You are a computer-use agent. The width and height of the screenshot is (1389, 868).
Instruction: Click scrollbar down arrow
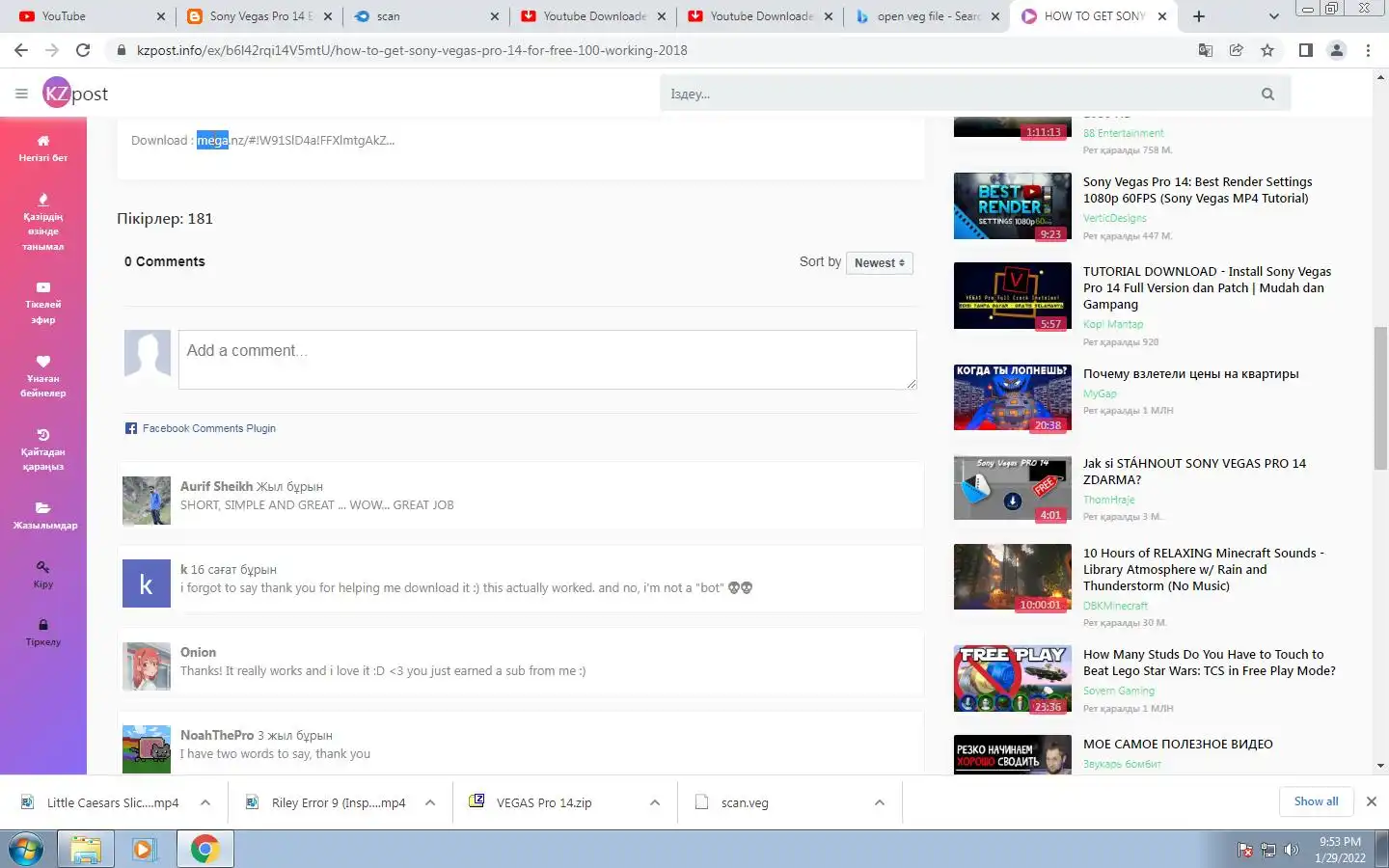(1380, 766)
